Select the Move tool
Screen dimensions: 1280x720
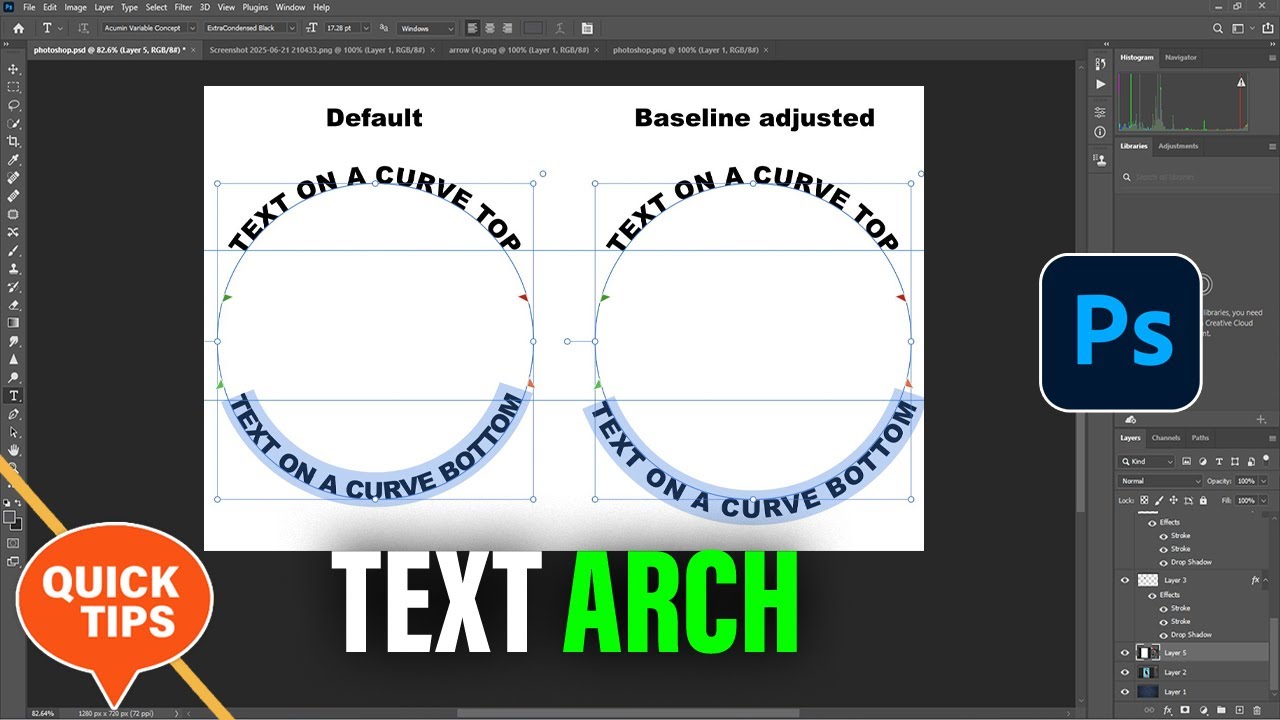(x=14, y=69)
